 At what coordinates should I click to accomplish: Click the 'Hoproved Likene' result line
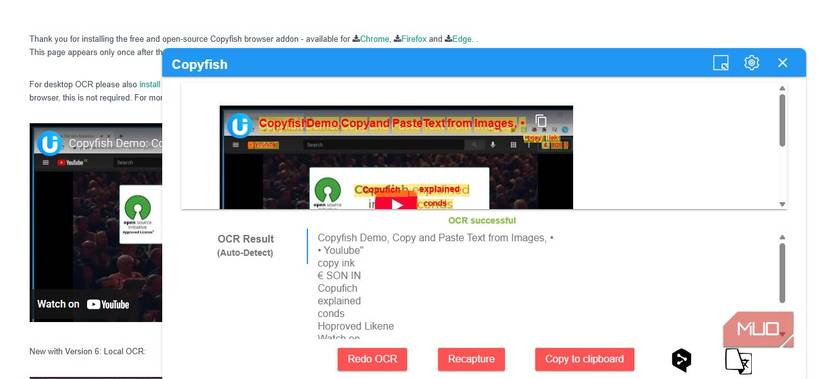(356, 326)
